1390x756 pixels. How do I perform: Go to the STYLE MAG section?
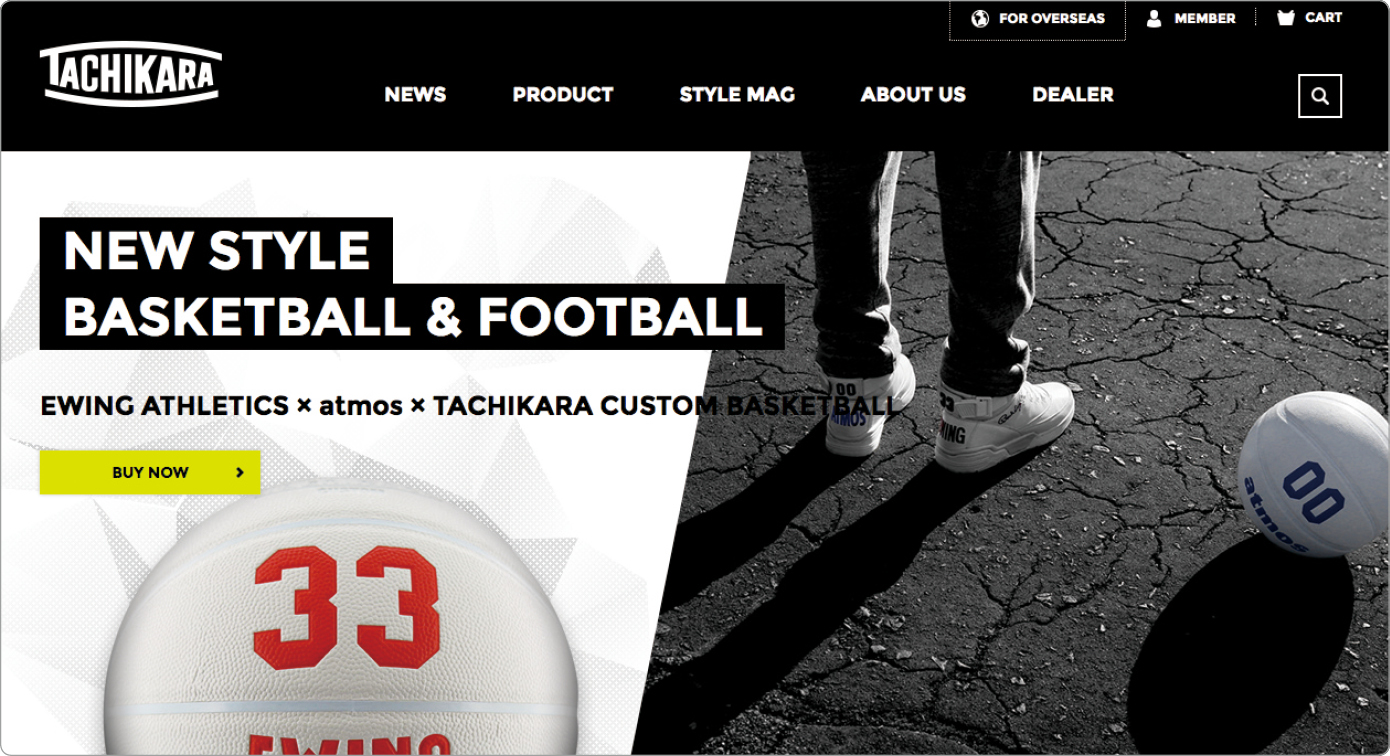coord(737,94)
